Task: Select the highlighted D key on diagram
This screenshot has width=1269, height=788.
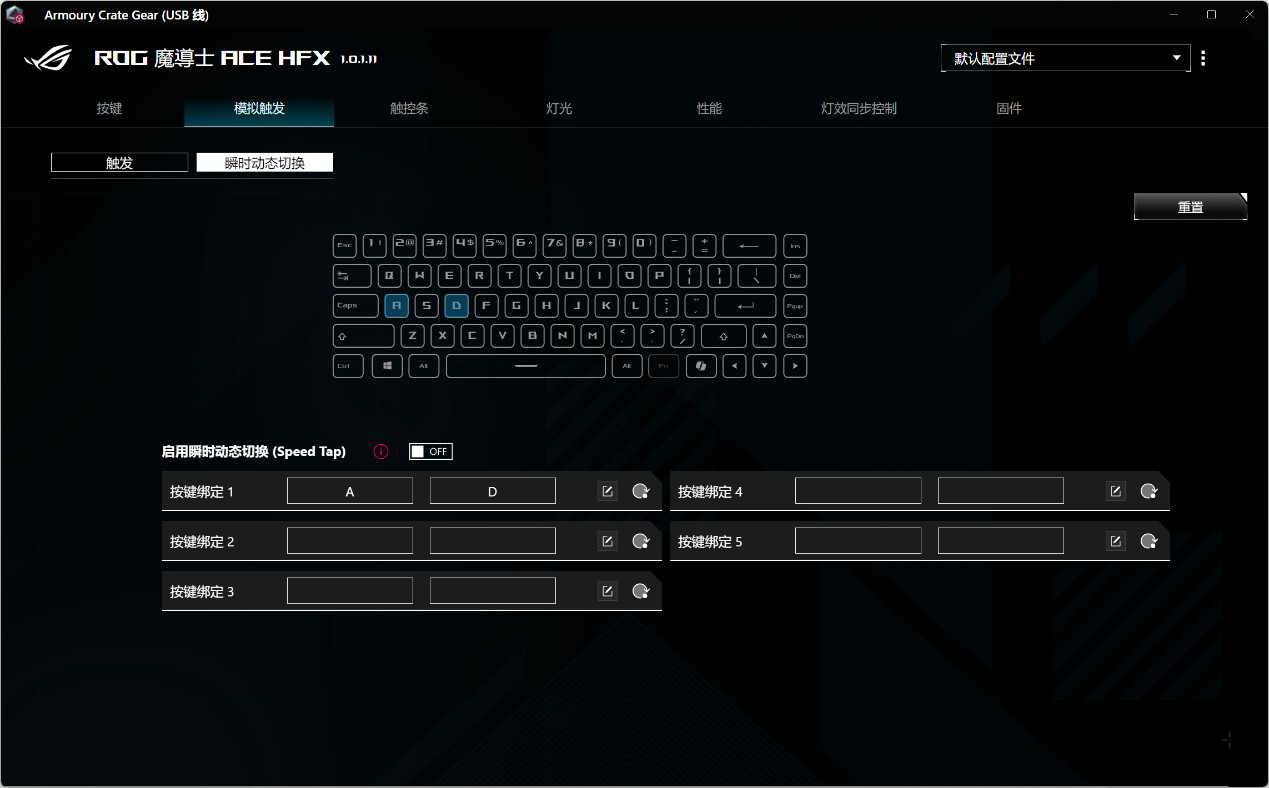Action: [x=457, y=306]
